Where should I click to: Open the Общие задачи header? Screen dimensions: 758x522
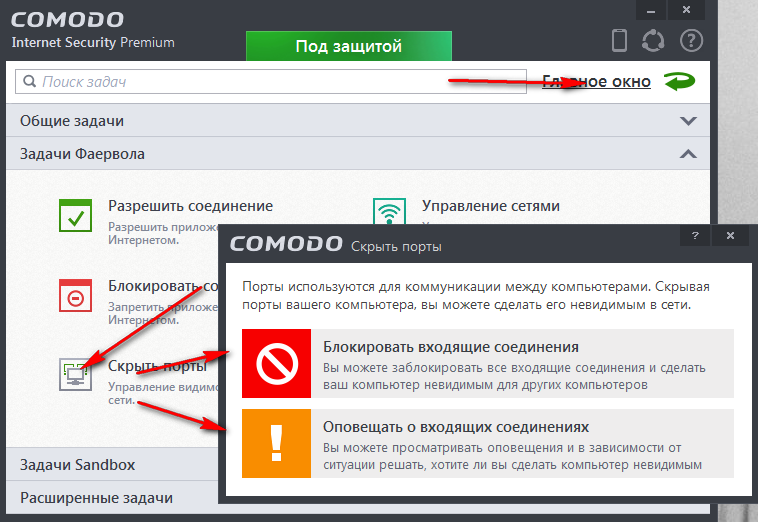[x=358, y=120]
